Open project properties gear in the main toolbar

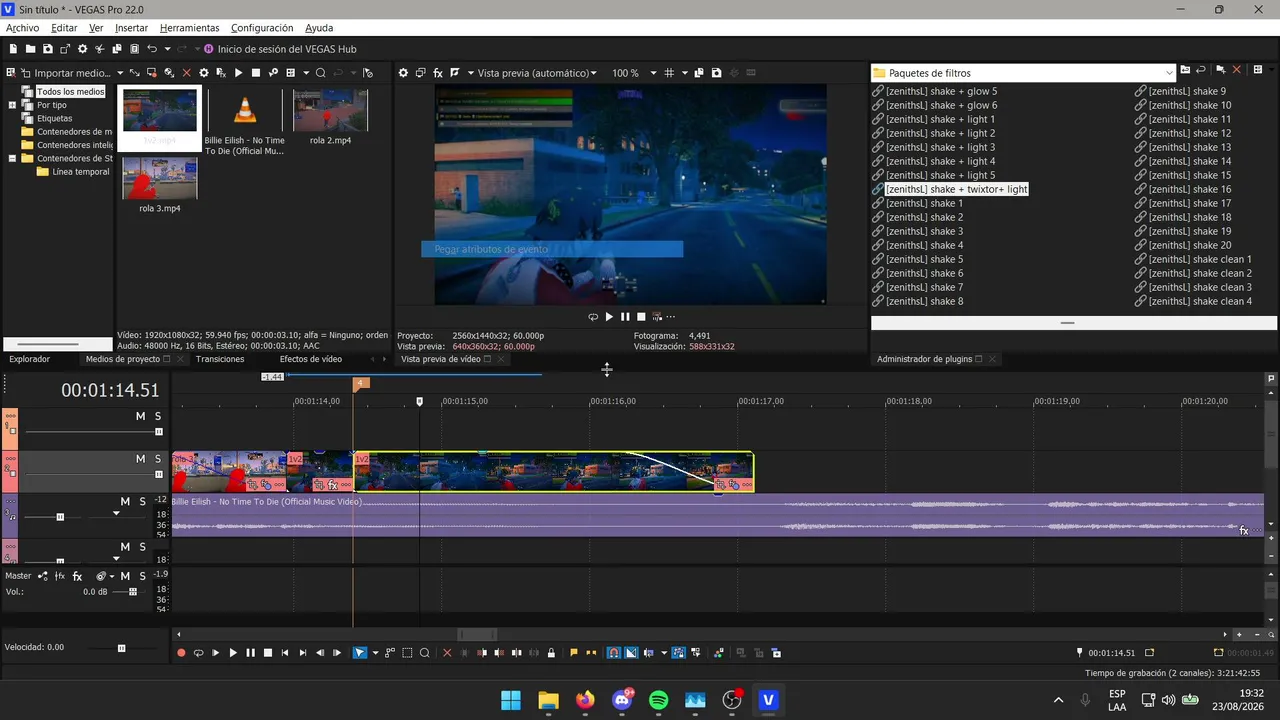pos(83,49)
